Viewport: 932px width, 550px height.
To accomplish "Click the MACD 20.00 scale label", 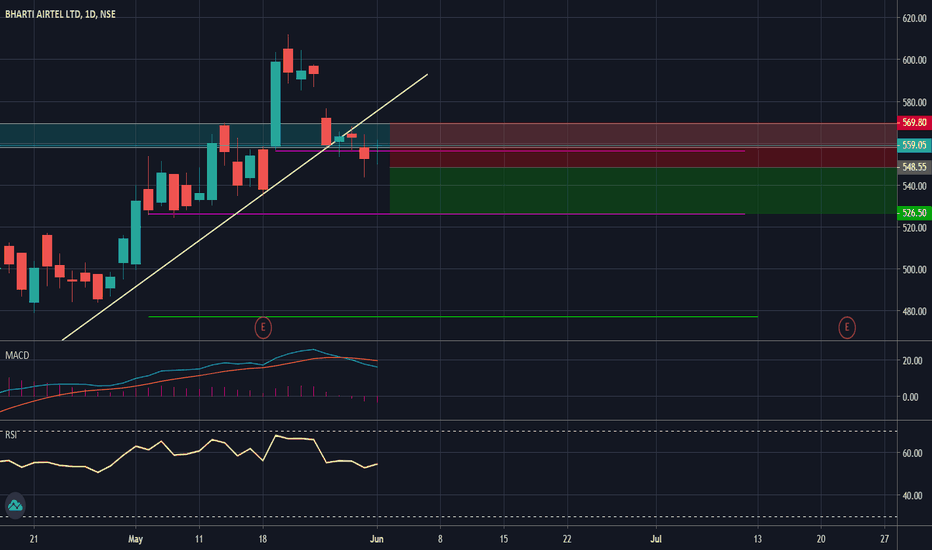I will point(912,361).
